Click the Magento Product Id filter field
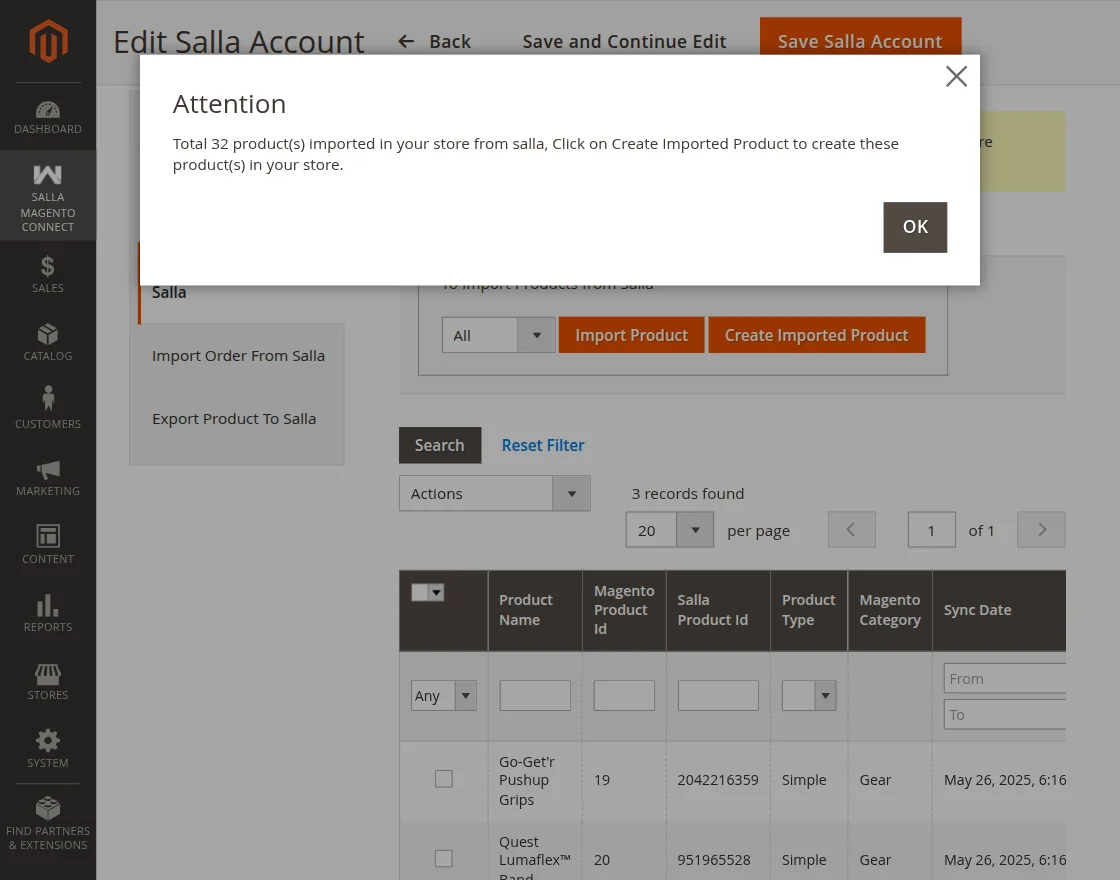The height and width of the screenshot is (880, 1120). 624,695
